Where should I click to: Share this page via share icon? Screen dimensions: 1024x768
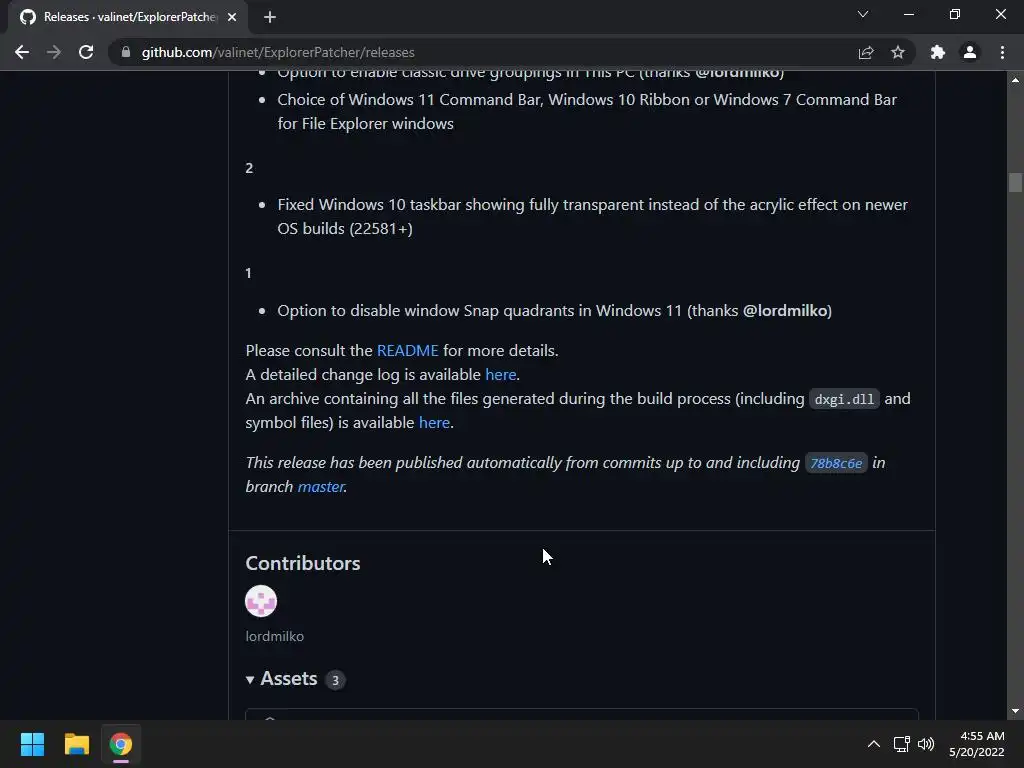point(866,52)
